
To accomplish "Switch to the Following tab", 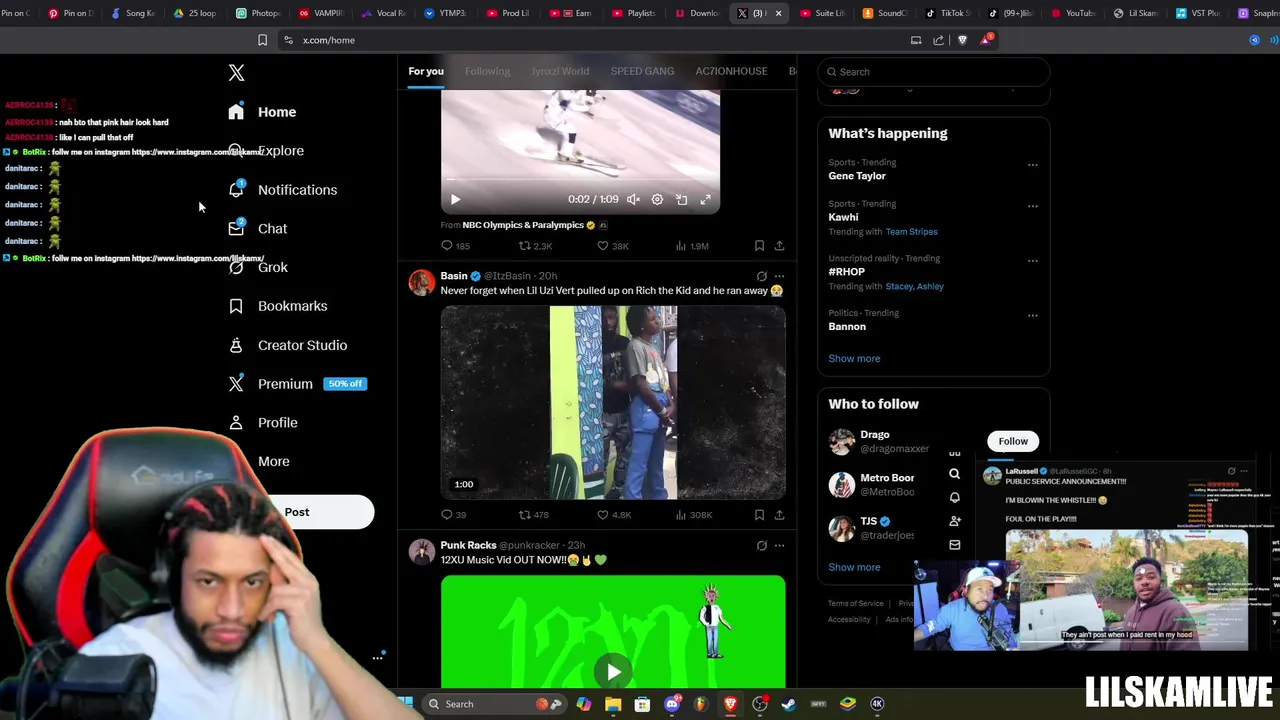I will coord(487,71).
